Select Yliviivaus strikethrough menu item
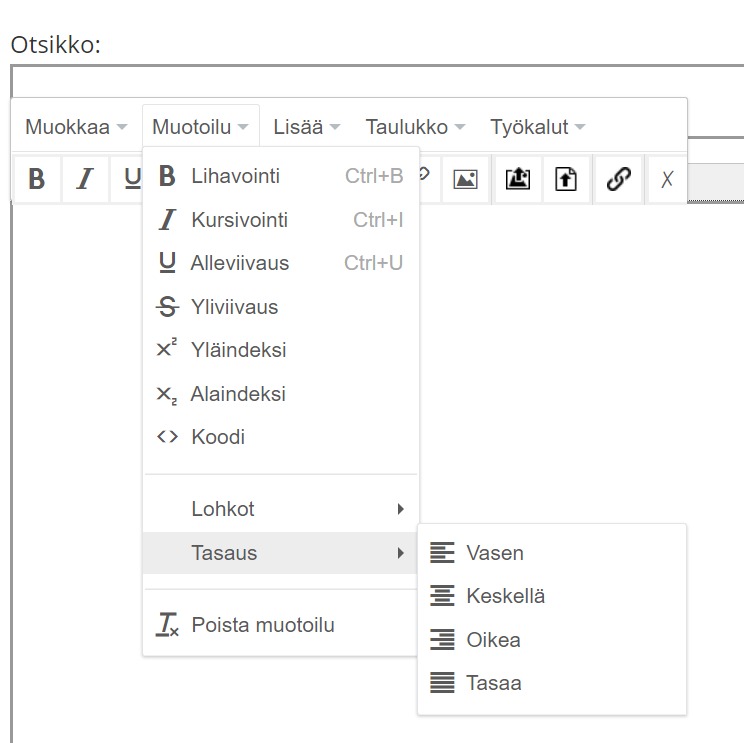The image size is (744, 743). 280,306
